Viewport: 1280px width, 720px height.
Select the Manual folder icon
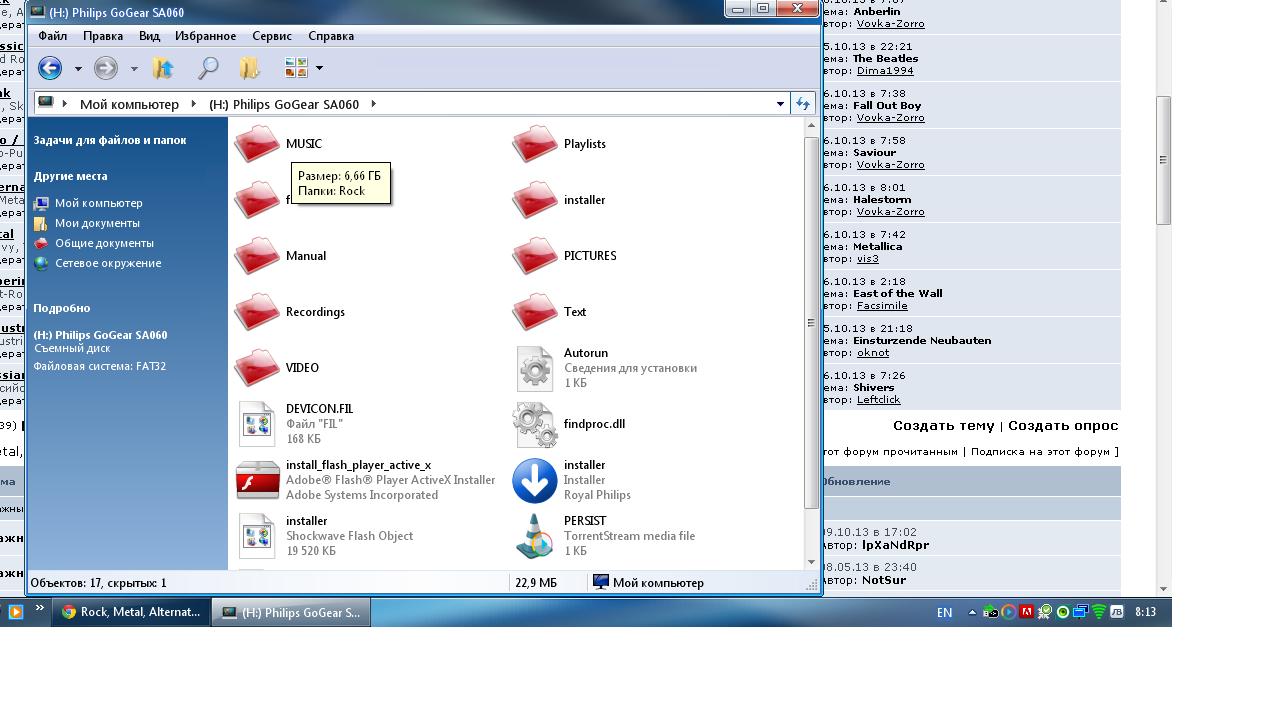point(257,256)
